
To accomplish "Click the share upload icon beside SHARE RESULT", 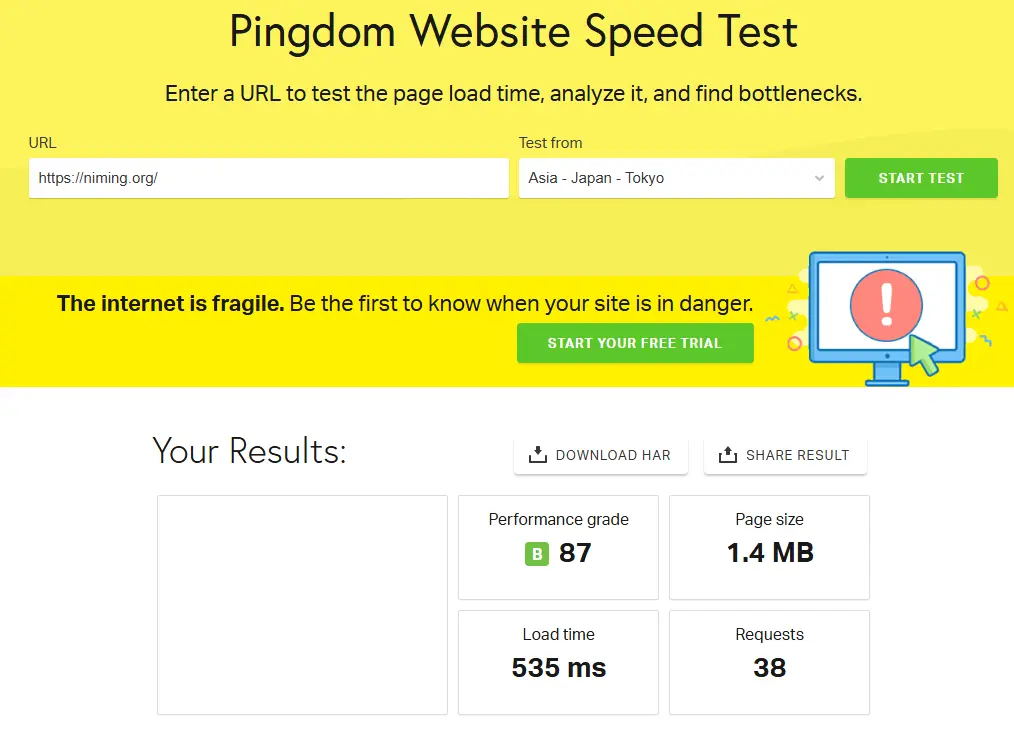I will [728, 455].
